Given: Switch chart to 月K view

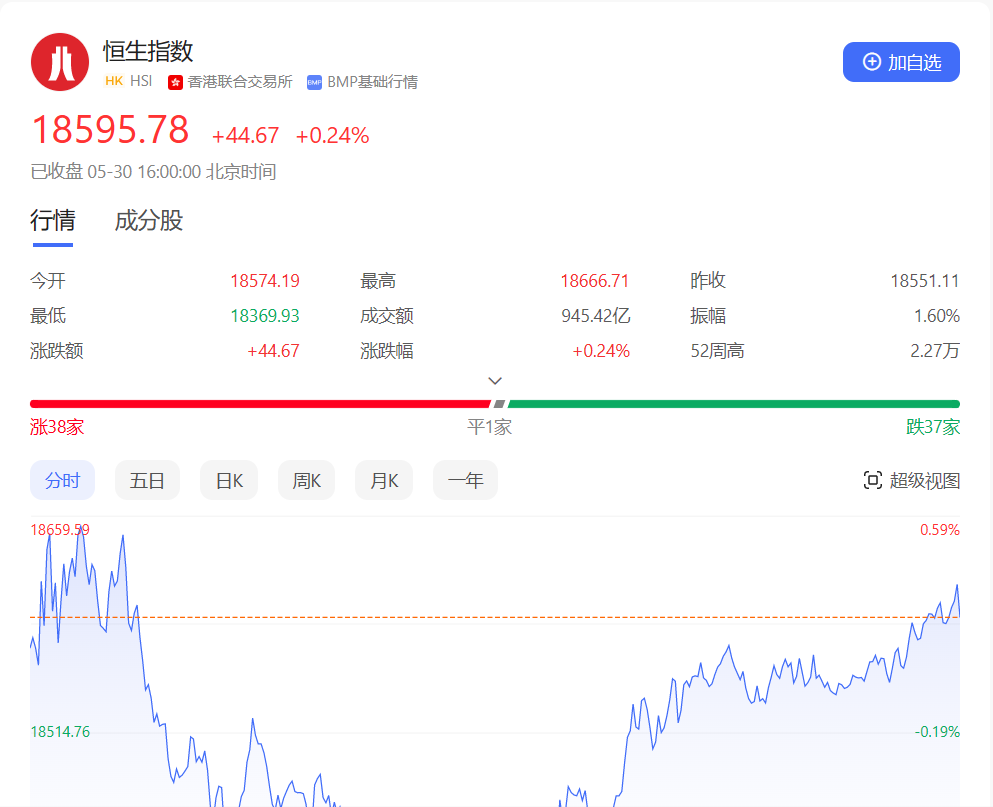Looking at the screenshot, I should pyautogui.click(x=384, y=480).
